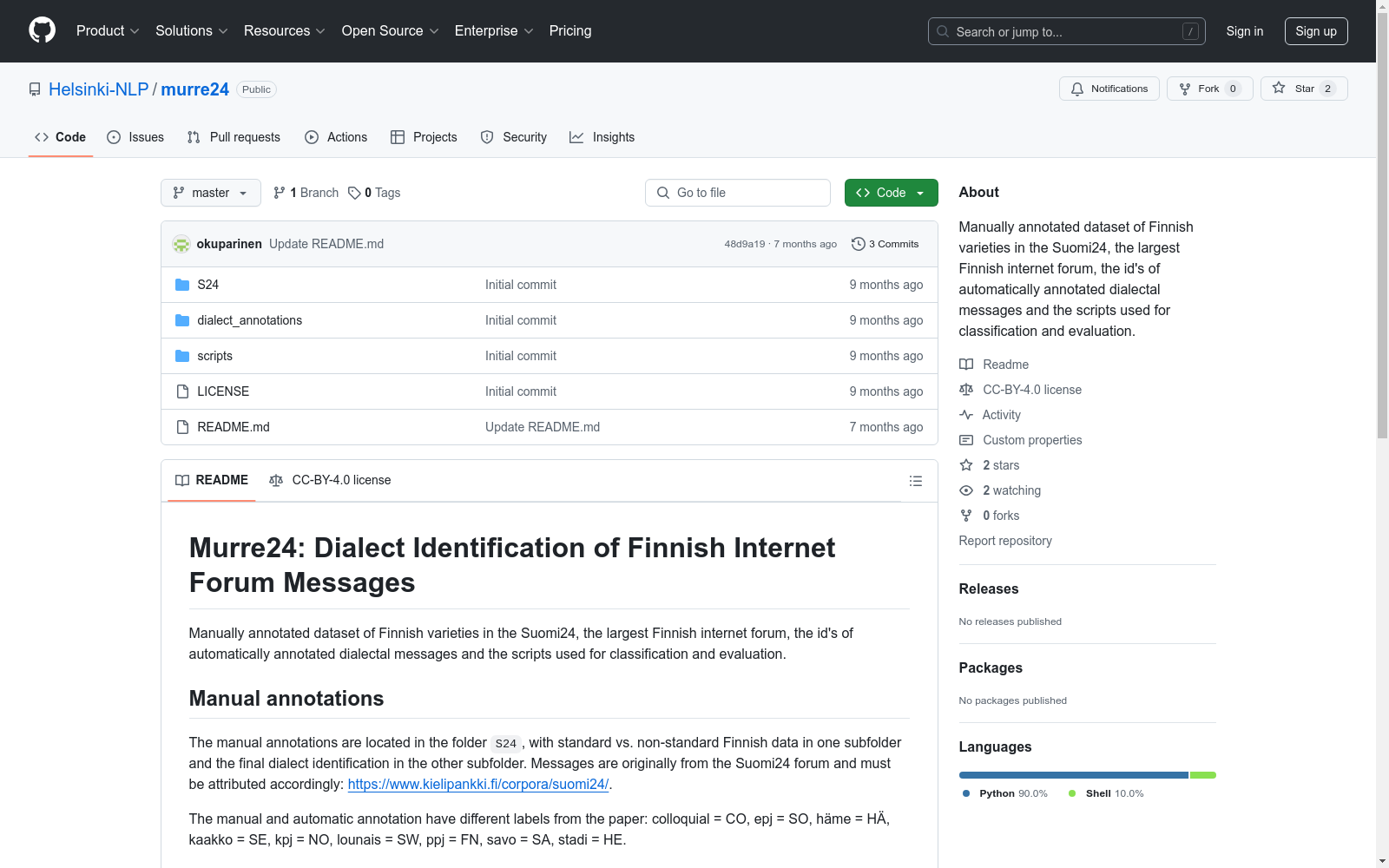Switch to the Projects tab
The height and width of the screenshot is (868, 1389).
point(424,137)
